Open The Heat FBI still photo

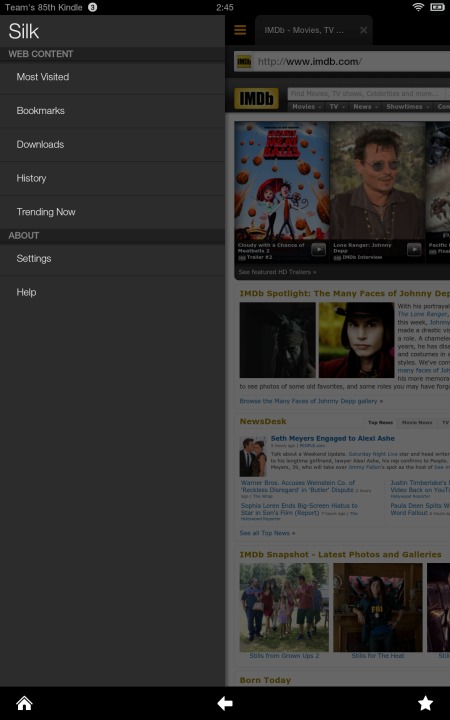point(378,608)
